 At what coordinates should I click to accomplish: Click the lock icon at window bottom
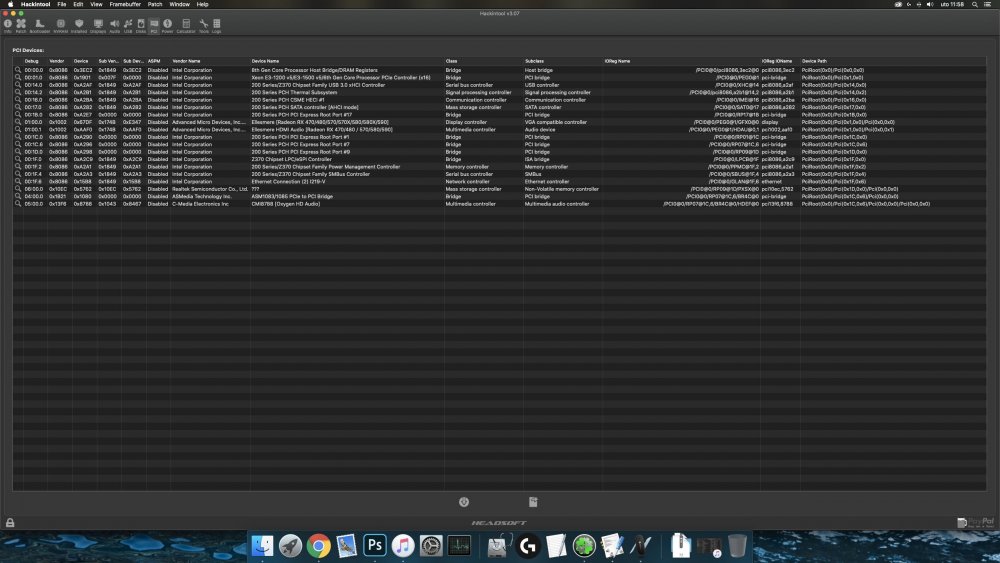(10, 522)
